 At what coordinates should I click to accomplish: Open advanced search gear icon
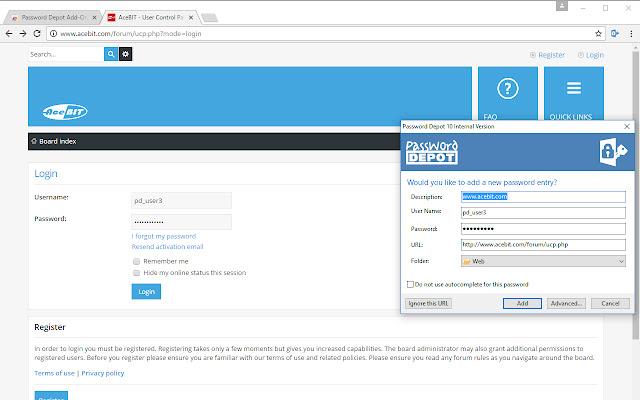point(125,54)
